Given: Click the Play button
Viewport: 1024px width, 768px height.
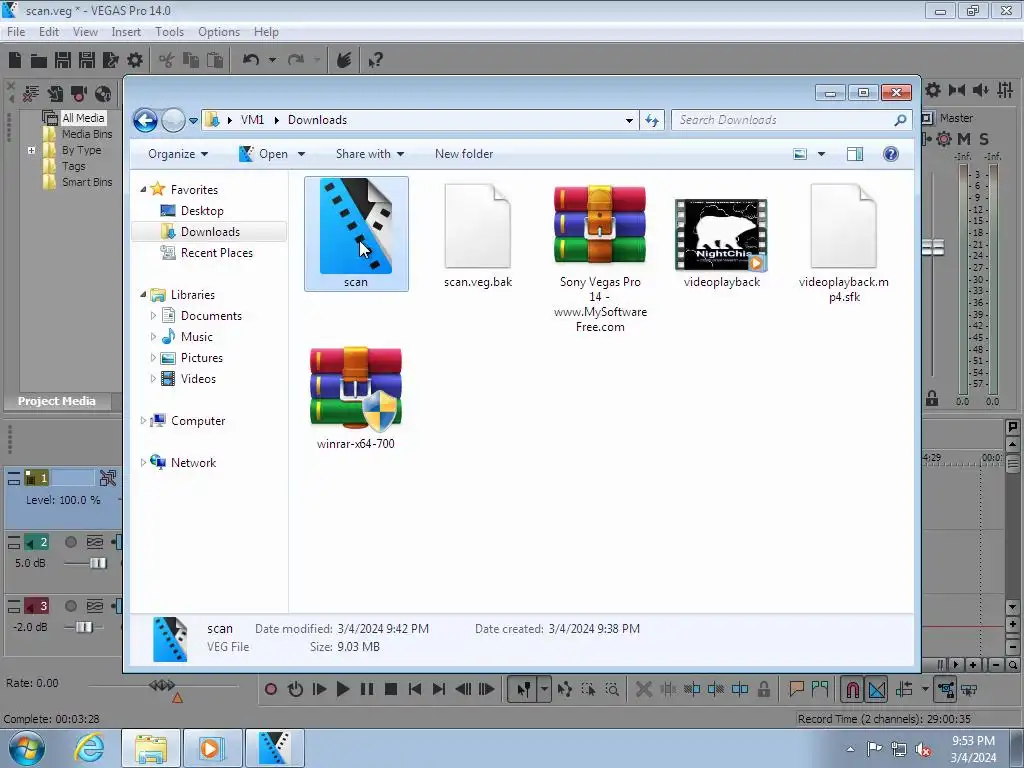Looking at the screenshot, I should tap(343, 689).
